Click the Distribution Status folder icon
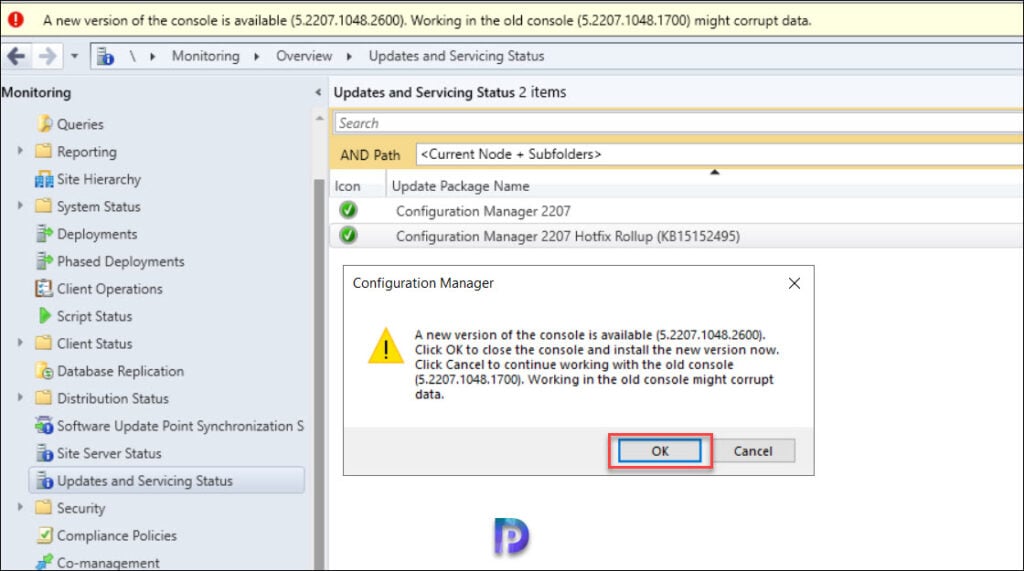 [x=44, y=398]
